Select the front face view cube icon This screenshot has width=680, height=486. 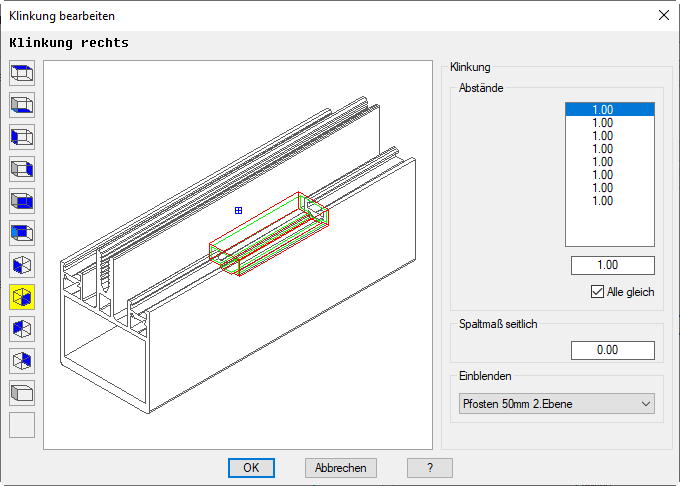click(22, 201)
